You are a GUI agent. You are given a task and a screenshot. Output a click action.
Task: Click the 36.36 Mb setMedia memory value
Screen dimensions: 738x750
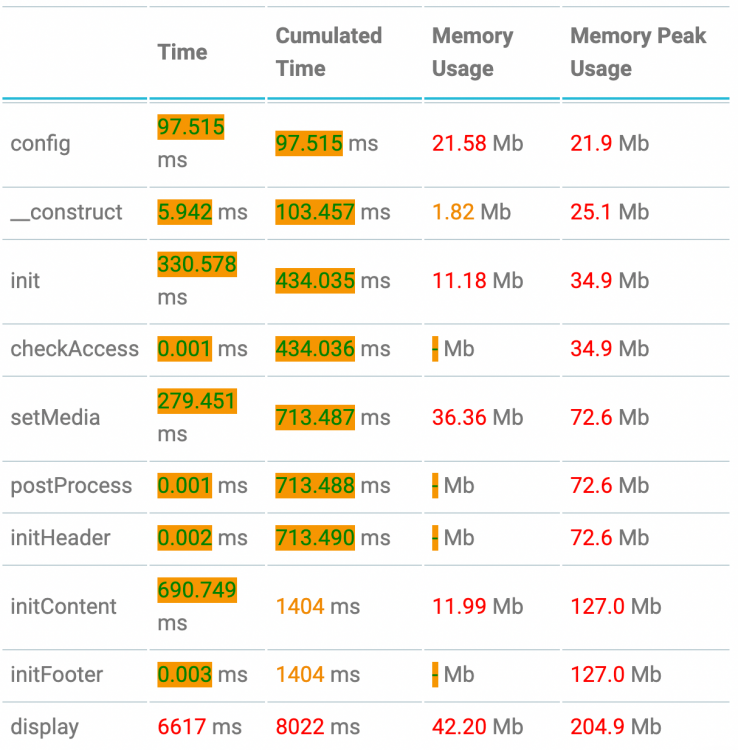click(477, 417)
